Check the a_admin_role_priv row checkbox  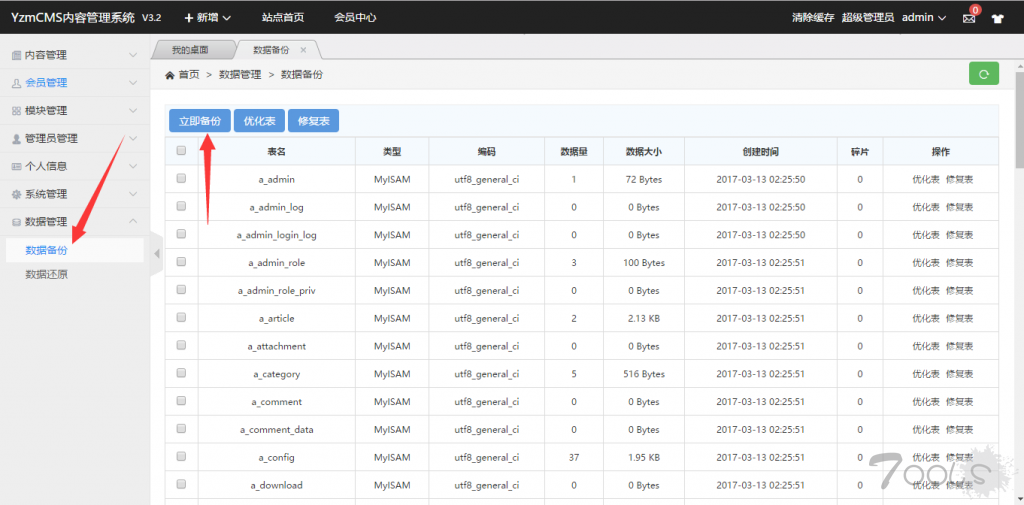182,289
